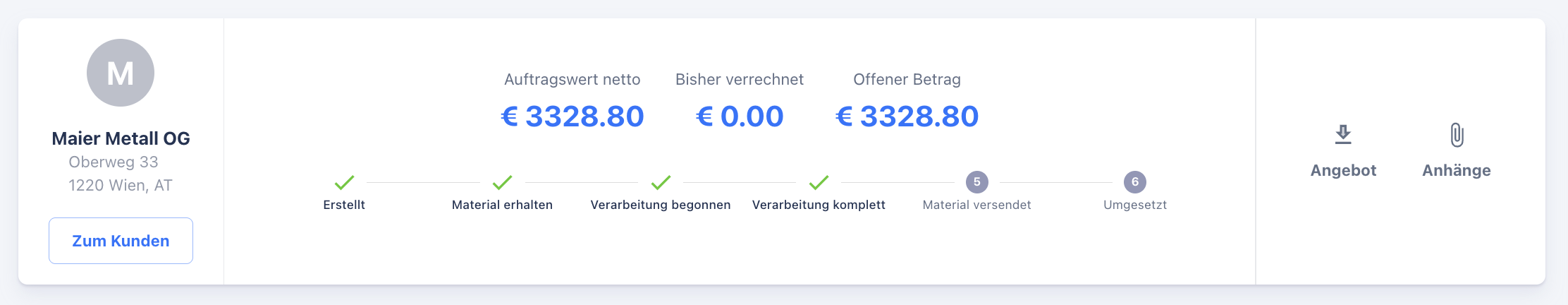Select step 5 circle Material versendet
Image resolution: width=1568 pixels, height=305 pixels.
(x=976, y=182)
